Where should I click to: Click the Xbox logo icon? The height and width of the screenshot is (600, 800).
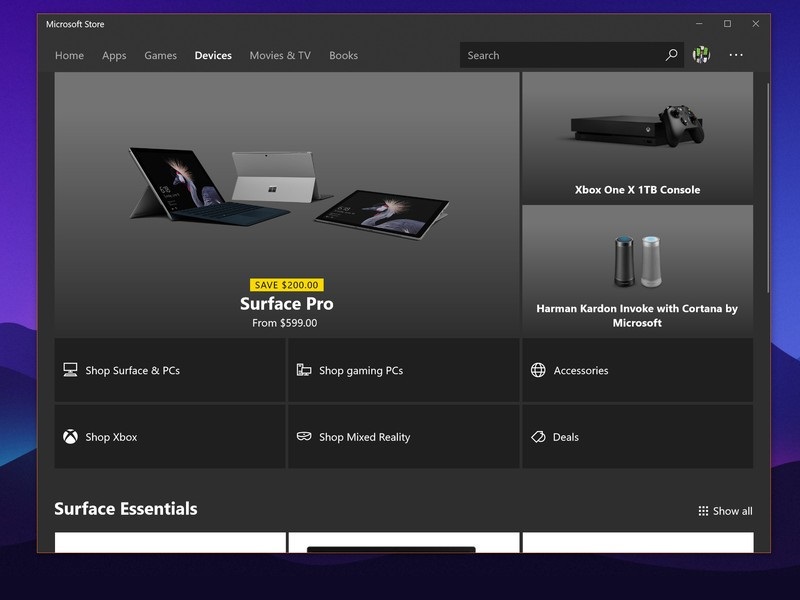tap(70, 437)
